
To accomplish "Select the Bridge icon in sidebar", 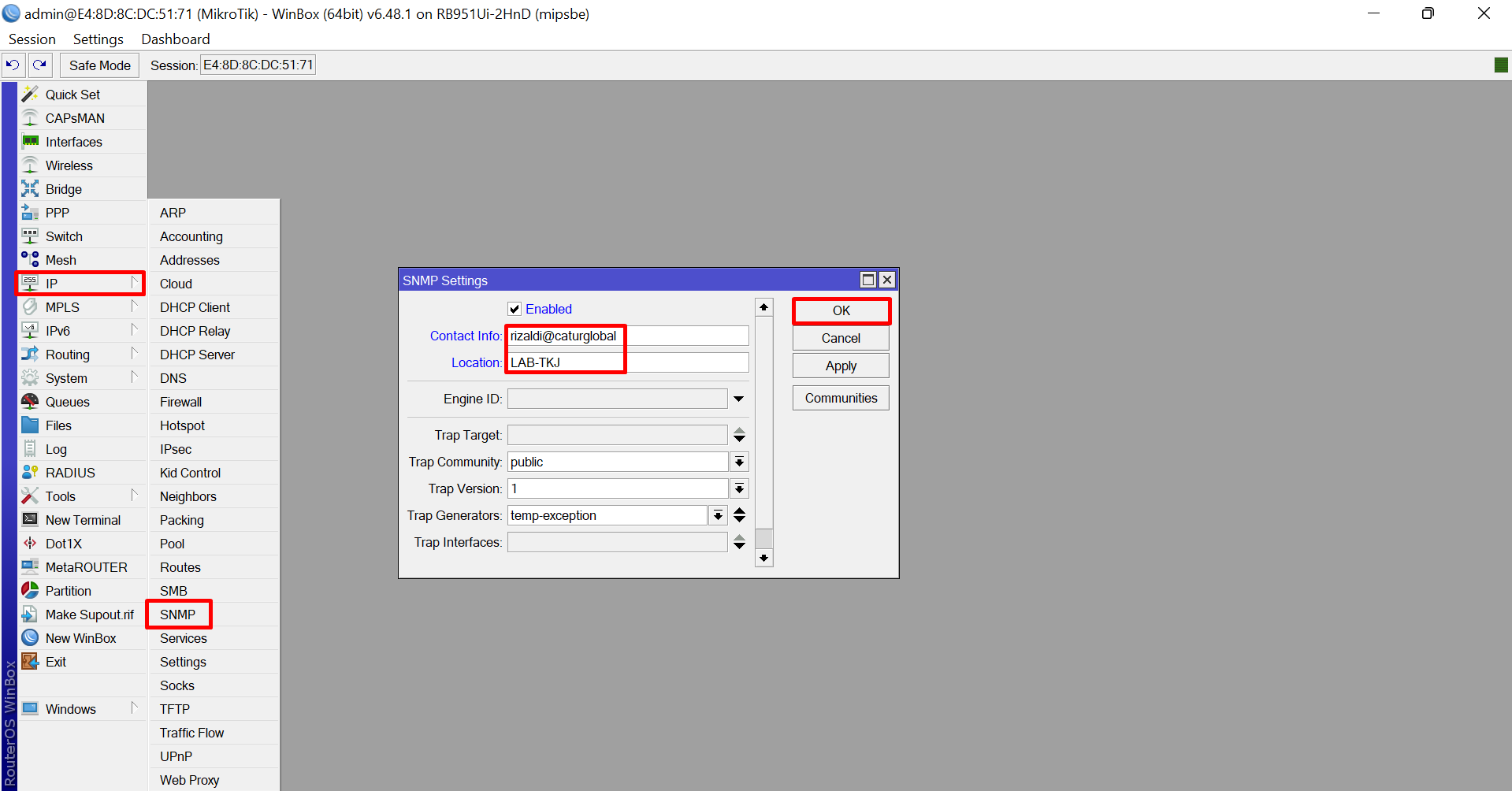I will coord(30,189).
